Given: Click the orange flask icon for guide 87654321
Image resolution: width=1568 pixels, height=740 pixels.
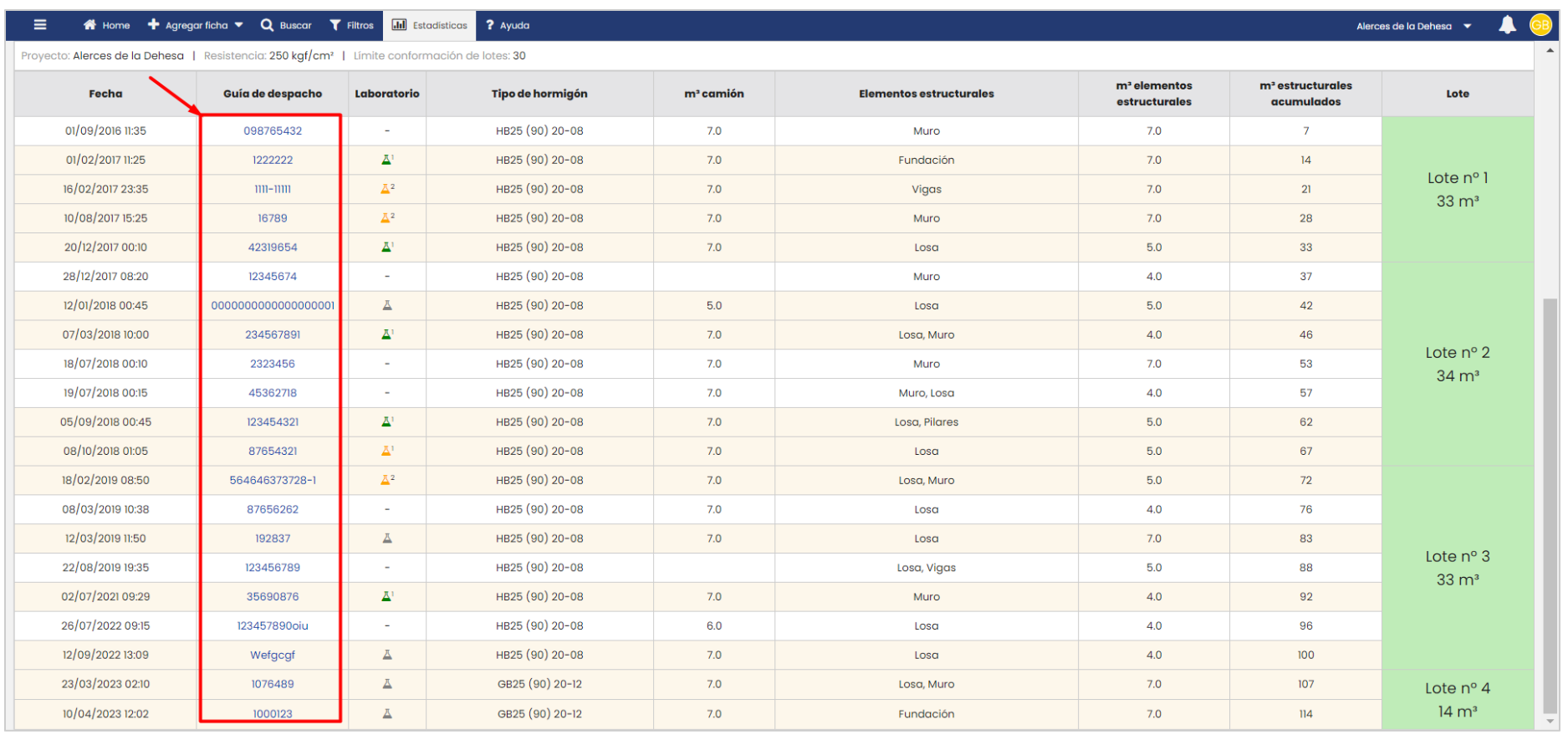Looking at the screenshot, I should [386, 451].
